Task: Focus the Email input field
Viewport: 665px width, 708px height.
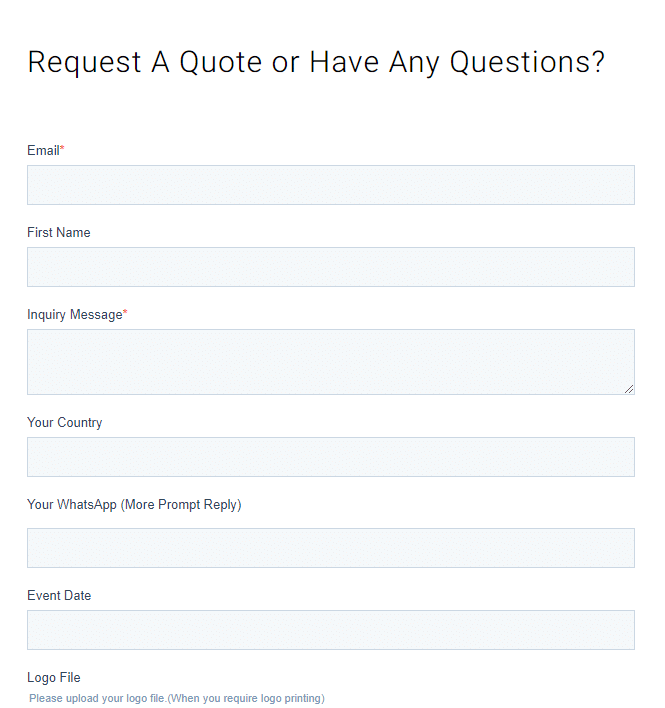Action: tap(330, 185)
